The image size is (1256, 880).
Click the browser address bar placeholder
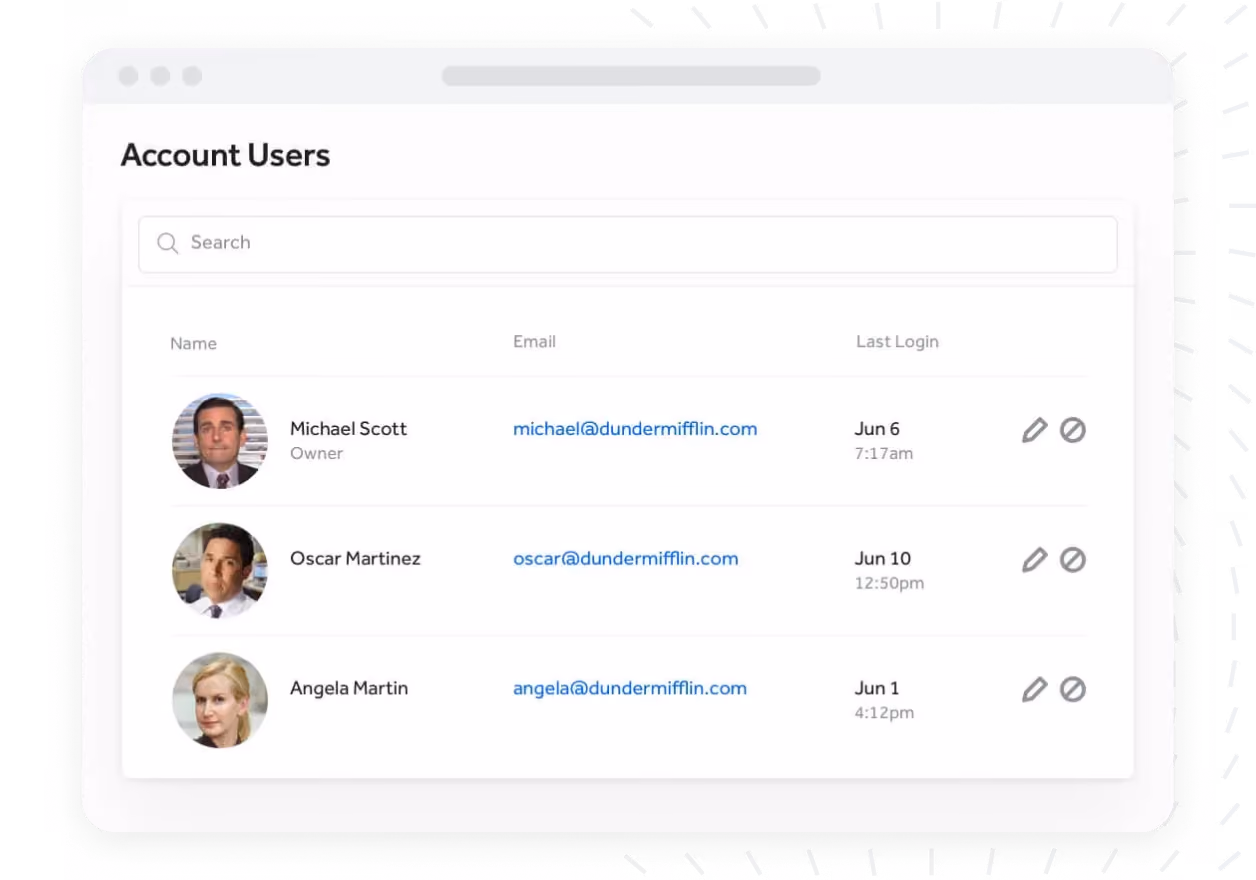[631, 76]
